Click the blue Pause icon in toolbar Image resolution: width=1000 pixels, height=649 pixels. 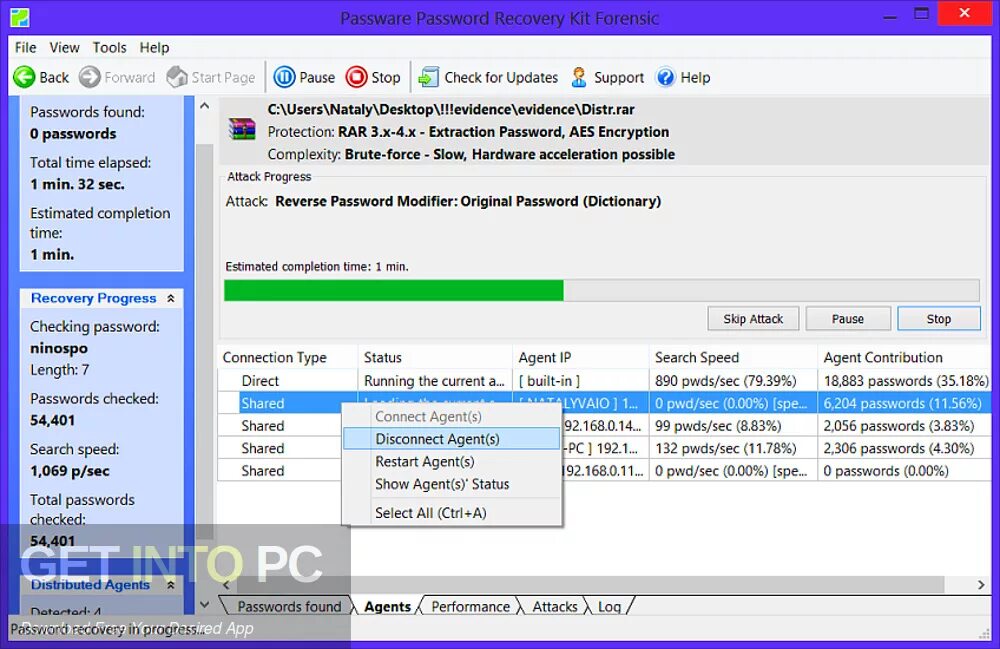click(284, 77)
